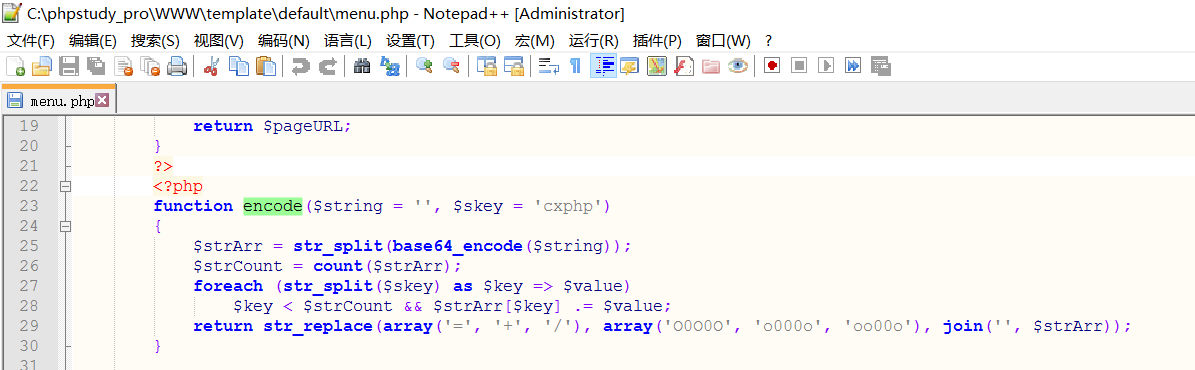Image resolution: width=1195 pixels, height=370 pixels.
Task: Click line number 29 in the margin
Action: (x=28, y=326)
